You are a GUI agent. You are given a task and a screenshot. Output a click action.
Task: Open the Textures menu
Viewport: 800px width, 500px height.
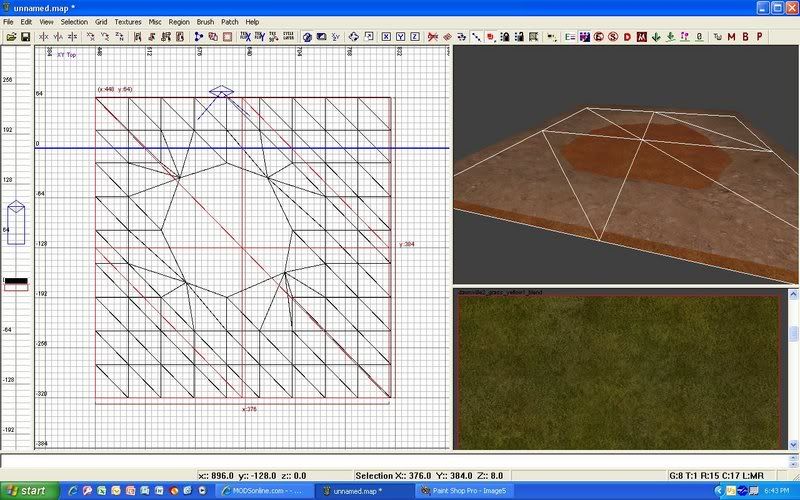(128, 21)
